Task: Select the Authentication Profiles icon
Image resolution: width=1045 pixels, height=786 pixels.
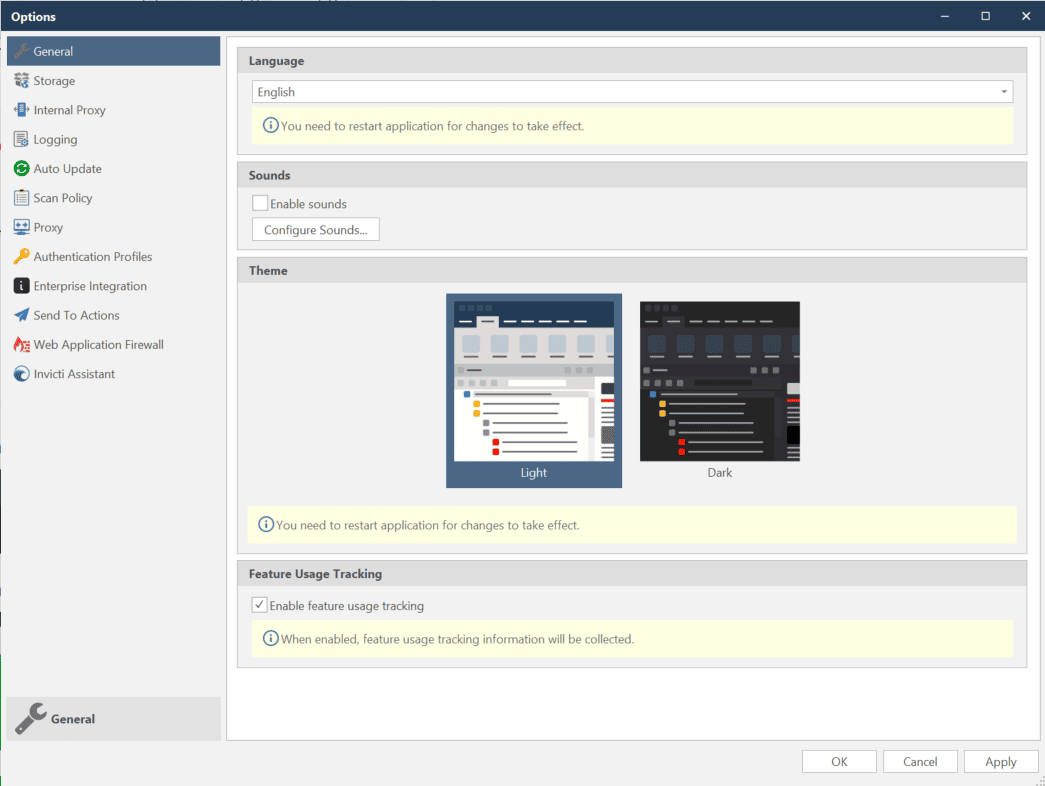Action: click(x=20, y=256)
